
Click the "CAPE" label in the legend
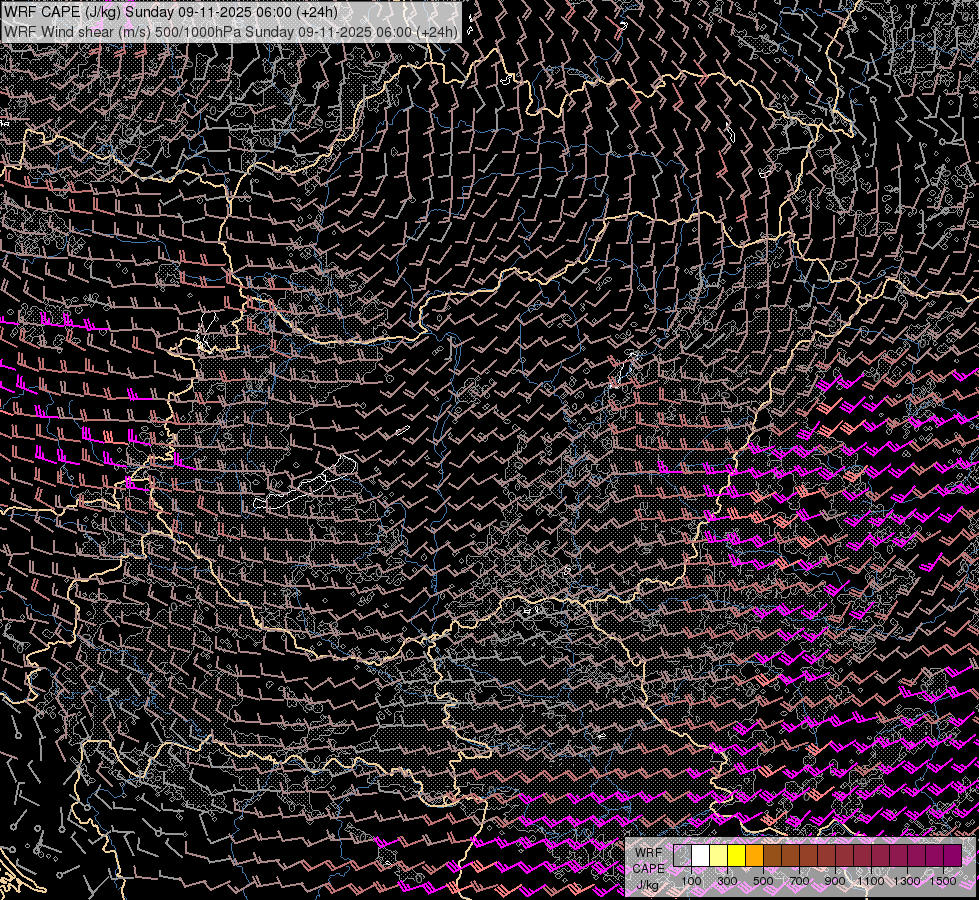pyautogui.click(x=648, y=869)
